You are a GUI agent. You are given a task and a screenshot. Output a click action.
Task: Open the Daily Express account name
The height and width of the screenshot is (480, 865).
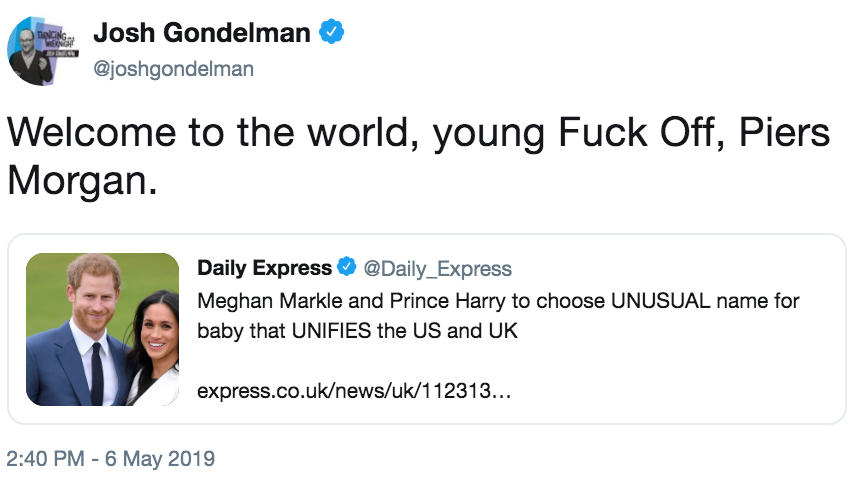pos(264,268)
